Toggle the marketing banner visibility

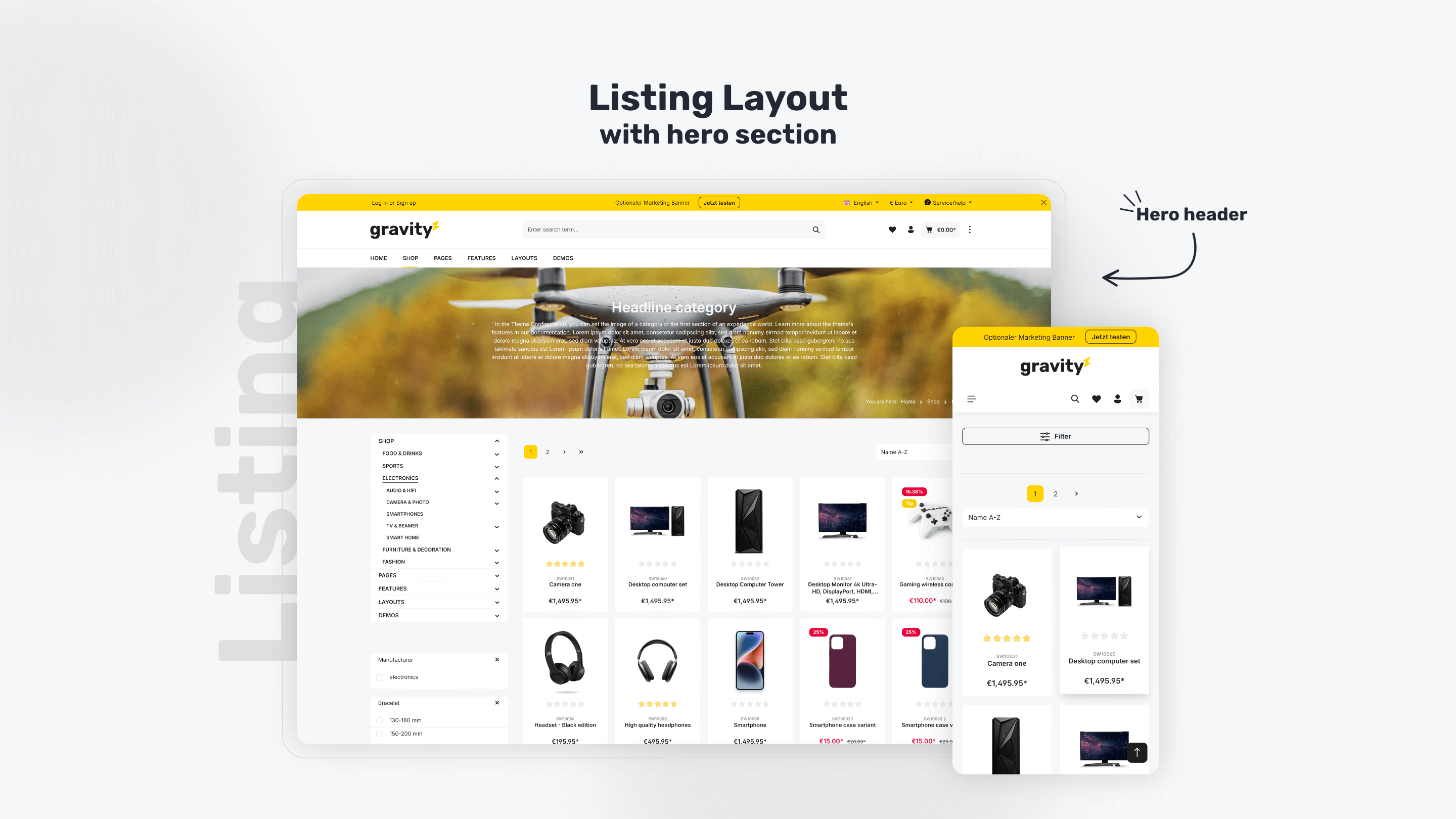coord(1044,202)
